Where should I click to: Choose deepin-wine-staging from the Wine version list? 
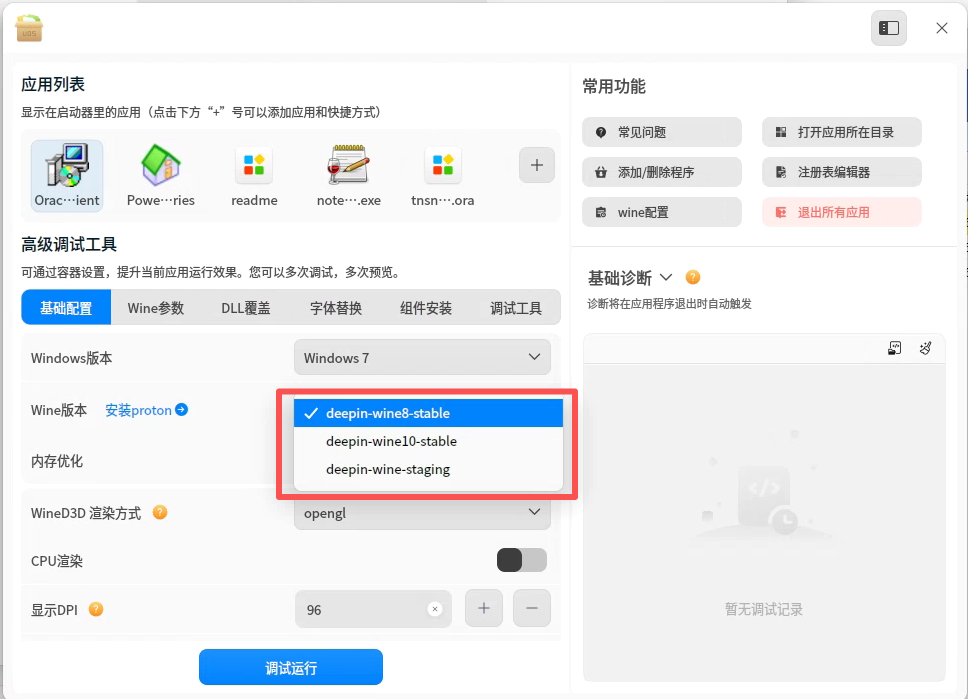(428, 469)
